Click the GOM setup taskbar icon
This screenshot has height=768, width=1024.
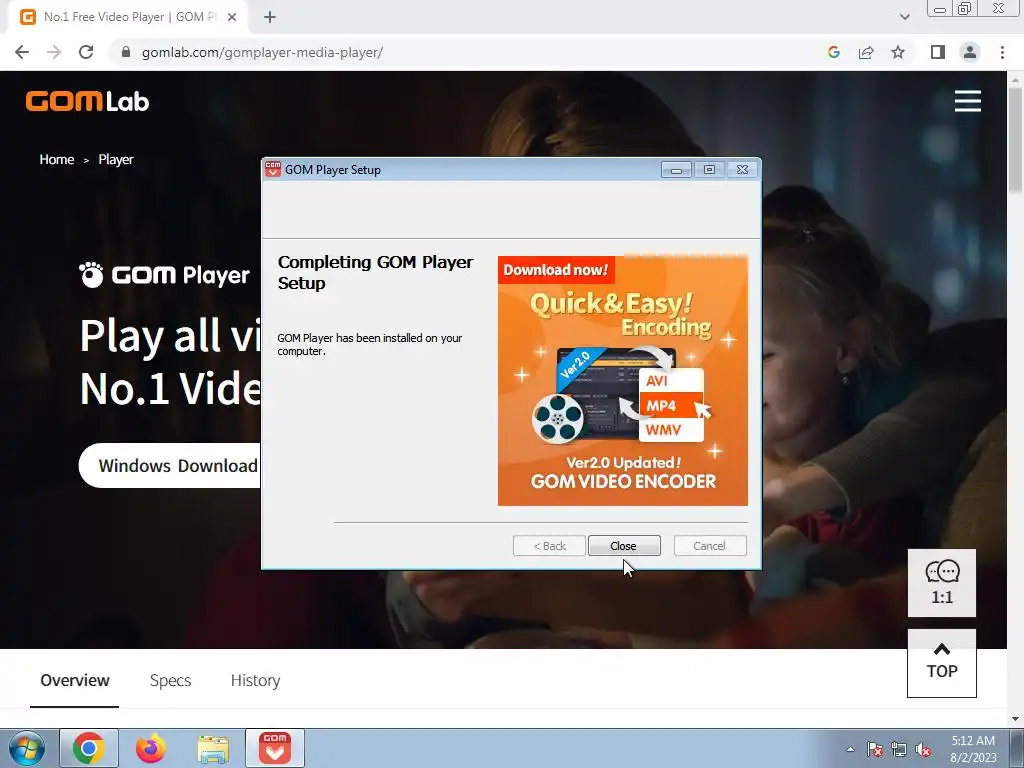(x=275, y=748)
